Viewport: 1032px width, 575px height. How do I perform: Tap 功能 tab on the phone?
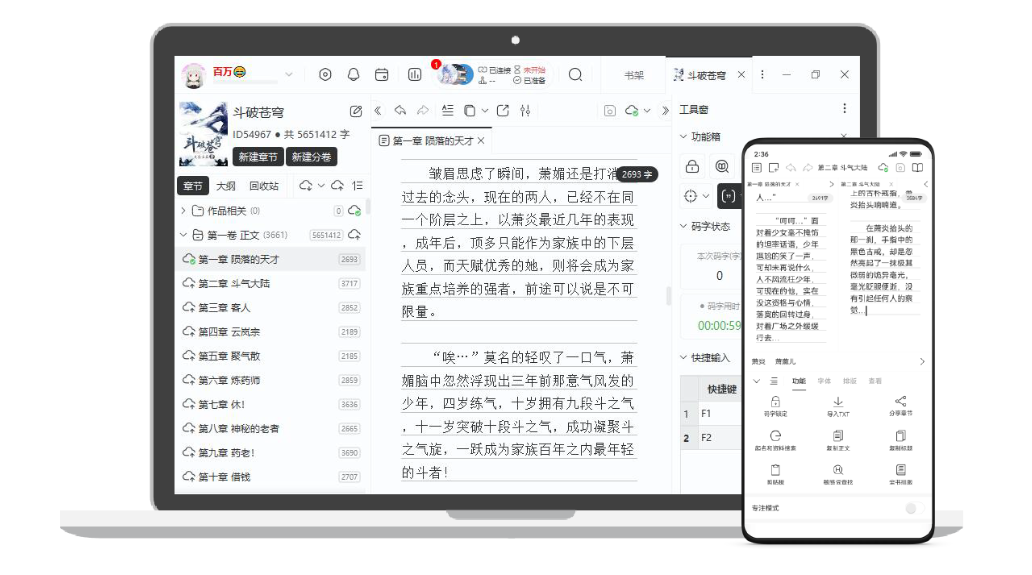point(799,381)
